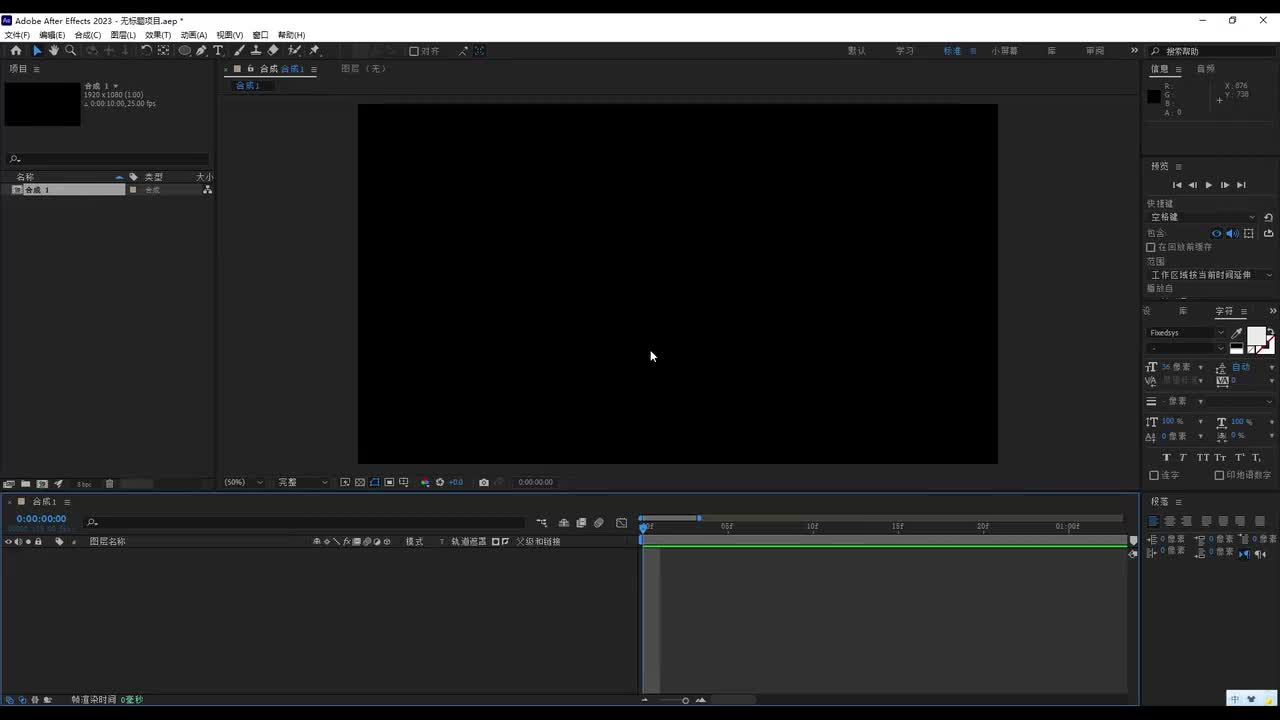This screenshot has height=720, width=1280.
Task: Open the 完整 resolution dropdown
Action: 302,482
